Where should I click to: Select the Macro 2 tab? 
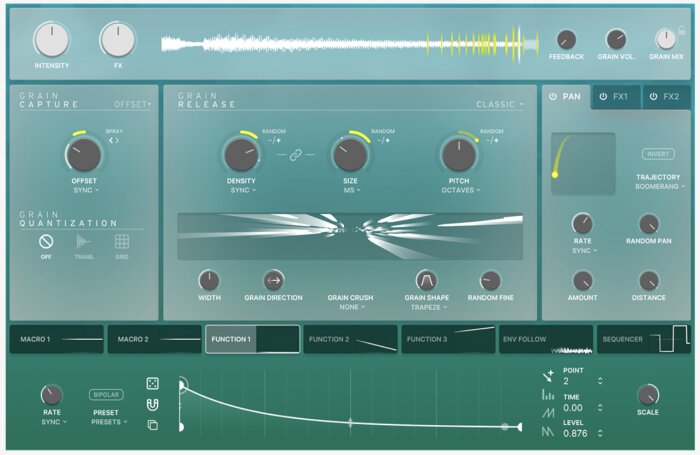(154, 339)
